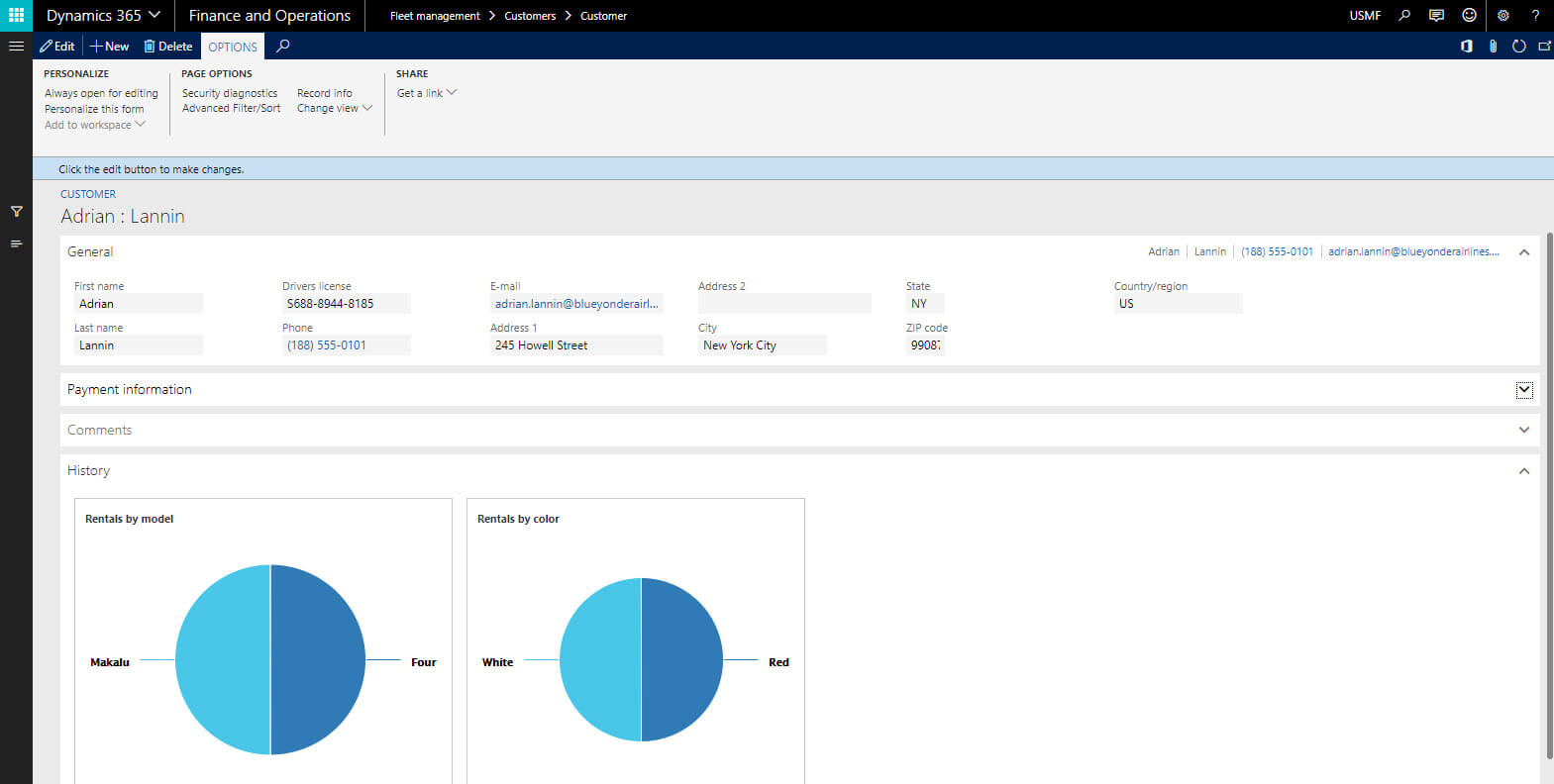Open in Office icon in action pane
The height and width of the screenshot is (784, 1554).
click(x=1467, y=46)
